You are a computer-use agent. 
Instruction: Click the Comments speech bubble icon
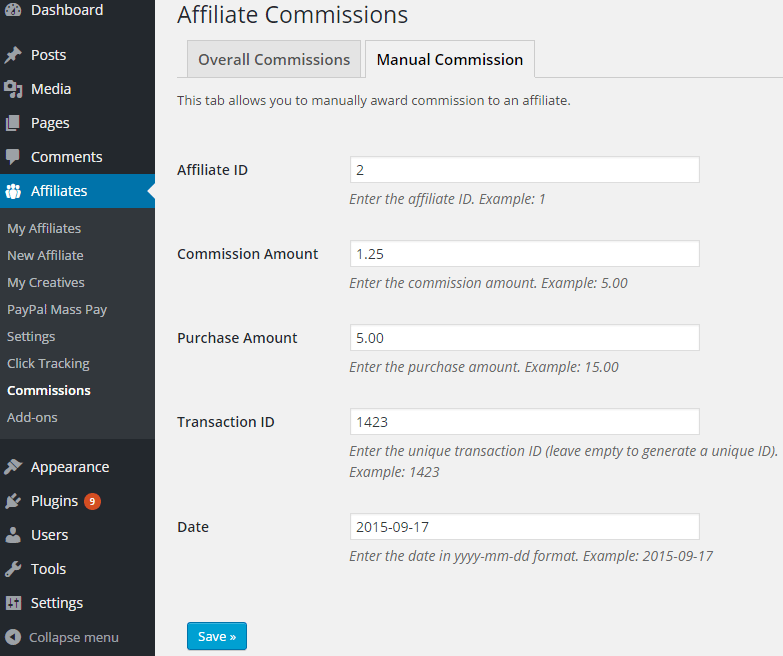coord(13,157)
